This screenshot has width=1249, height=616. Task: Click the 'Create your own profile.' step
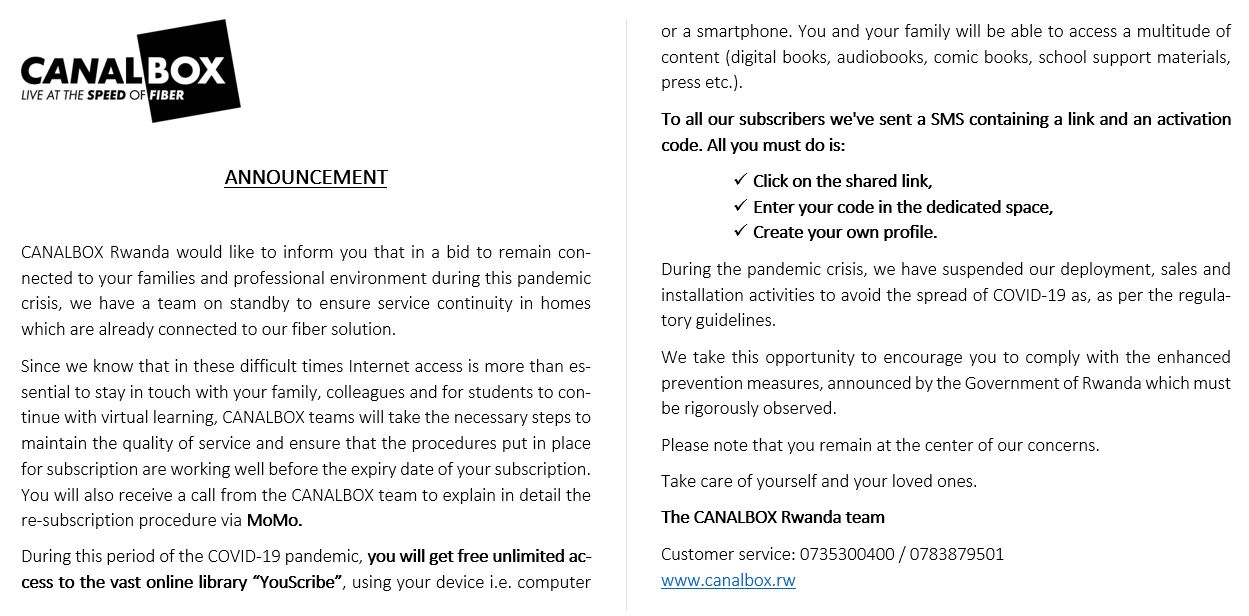point(845,232)
